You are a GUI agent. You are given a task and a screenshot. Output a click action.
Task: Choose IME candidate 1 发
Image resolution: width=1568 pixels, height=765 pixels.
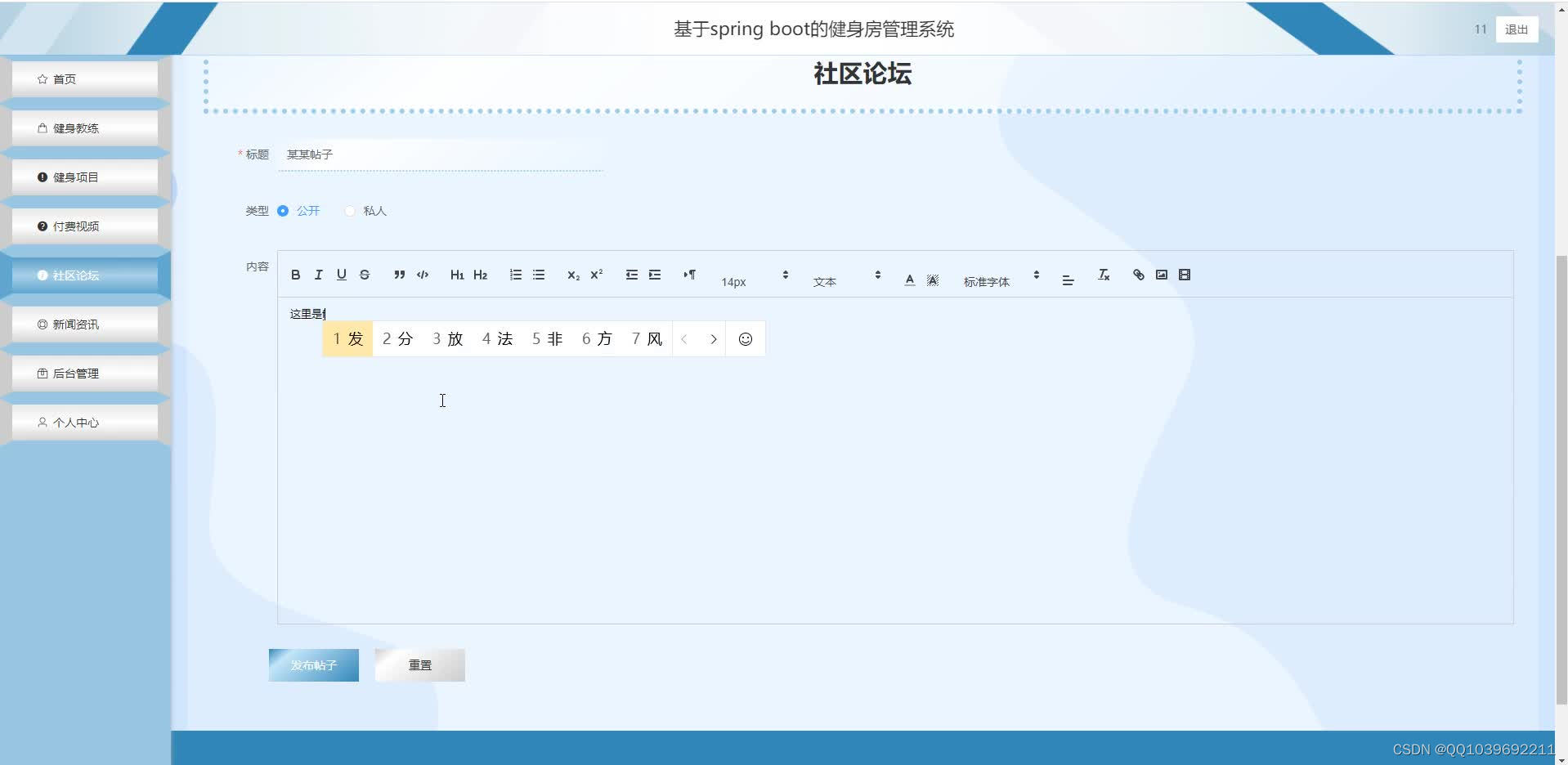pyautogui.click(x=347, y=339)
